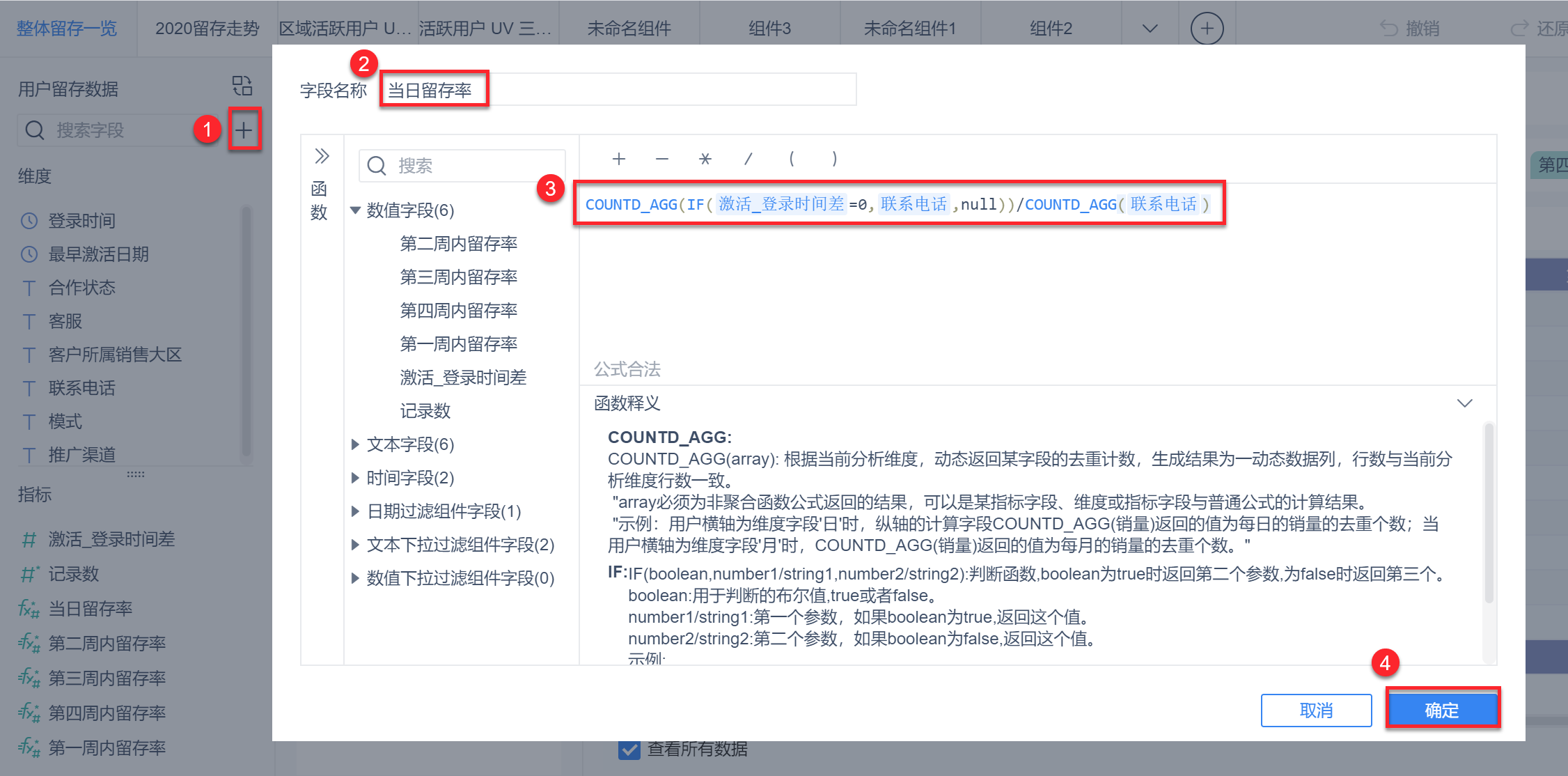Click the dataset switch icon beside 用户留存数据
The image size is (1568, 776).
pyautogui.click(x=242, y=86)
